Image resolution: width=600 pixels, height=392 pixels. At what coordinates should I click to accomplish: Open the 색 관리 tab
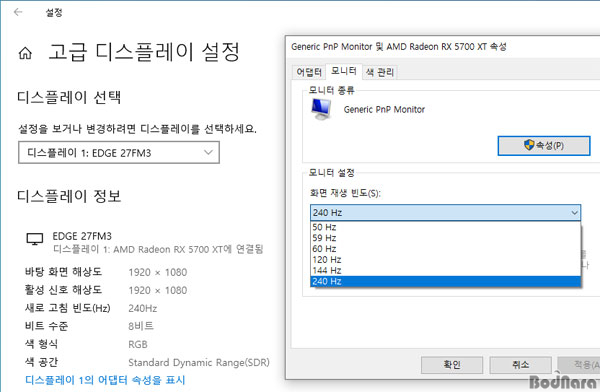click(380, 72)
